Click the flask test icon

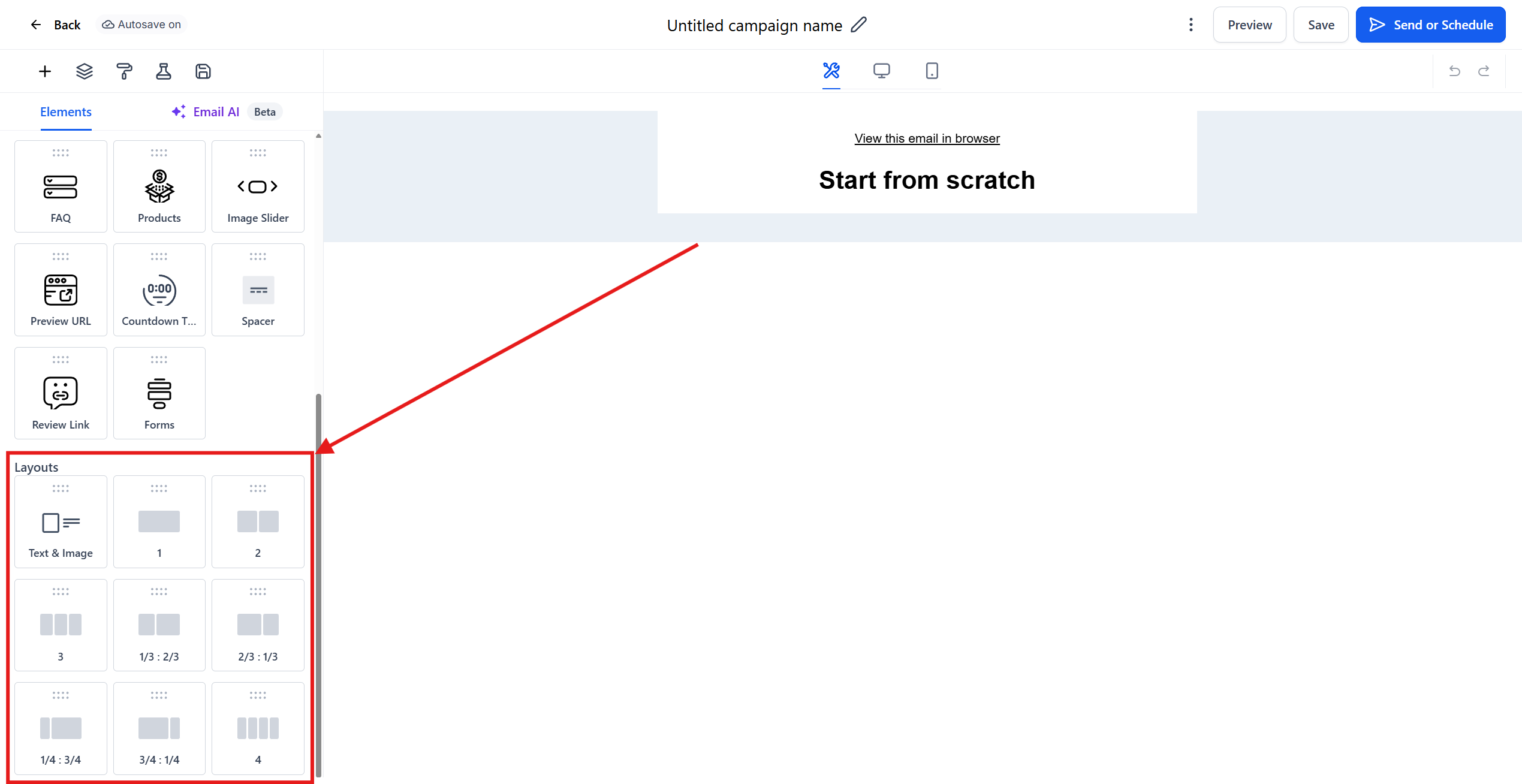[x=164, y=71]
